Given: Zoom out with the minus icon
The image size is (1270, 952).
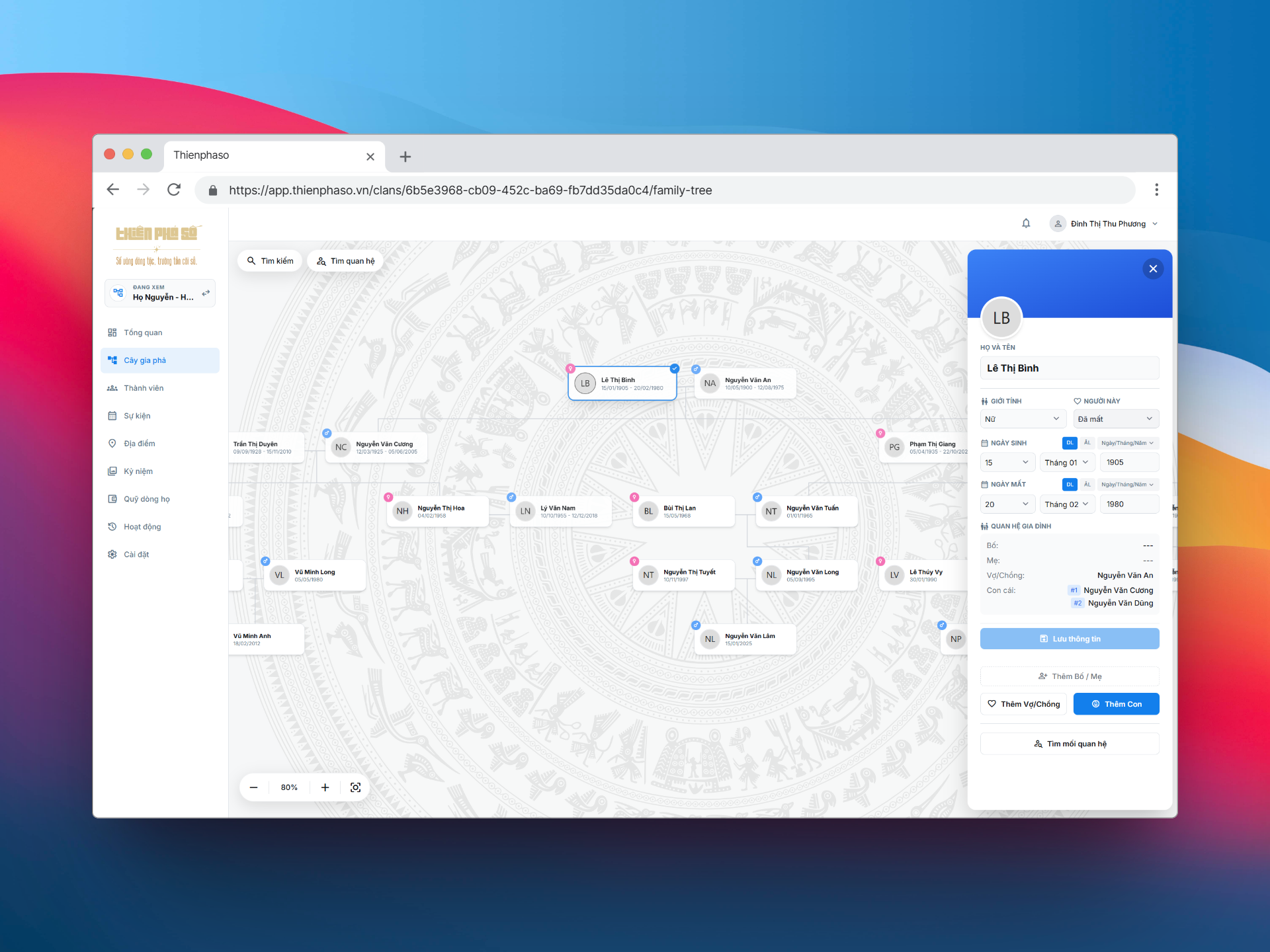Looking at the screenshot, I should [x=253, y=787].
